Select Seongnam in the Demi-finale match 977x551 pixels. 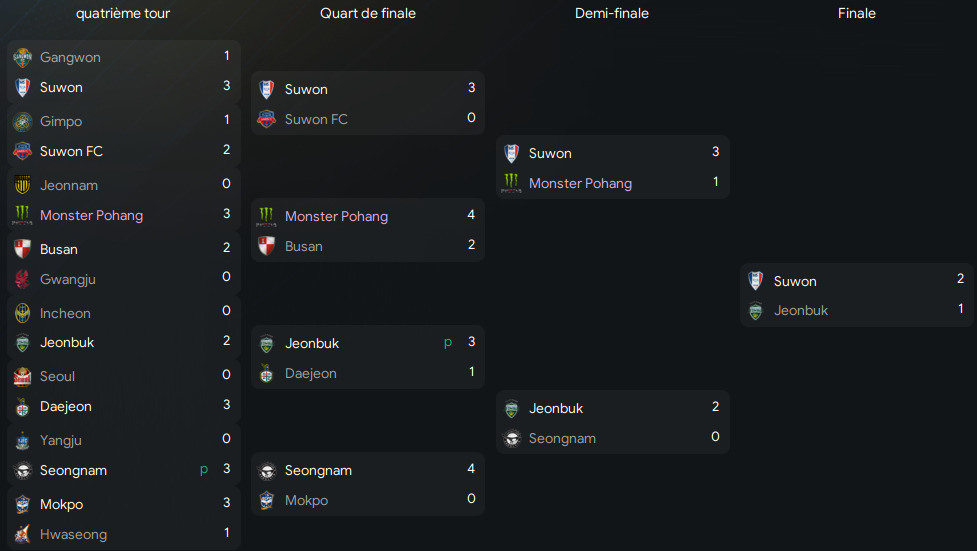(562, 439)
